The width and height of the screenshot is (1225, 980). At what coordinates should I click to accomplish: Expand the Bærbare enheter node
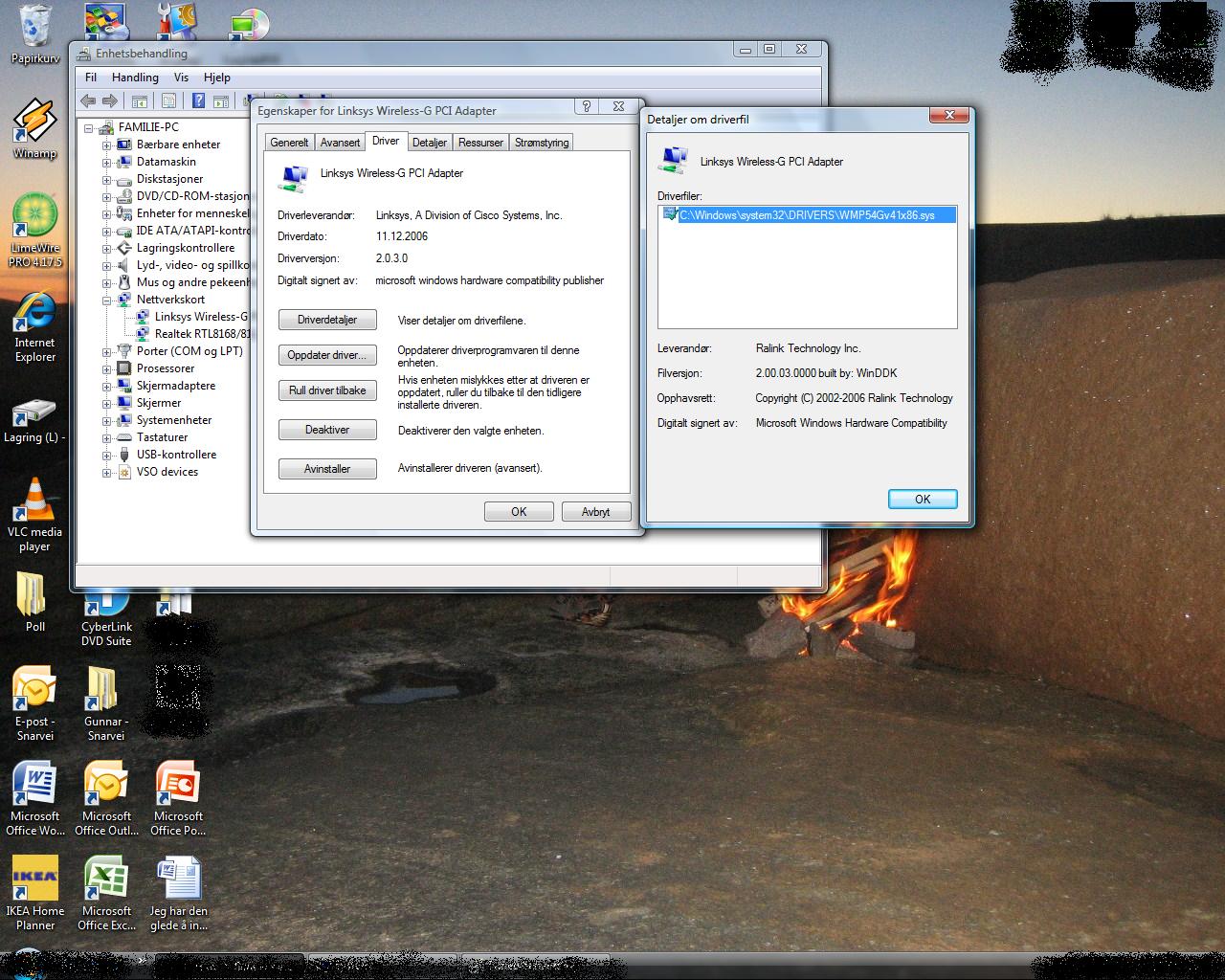(x=106, y=145)
